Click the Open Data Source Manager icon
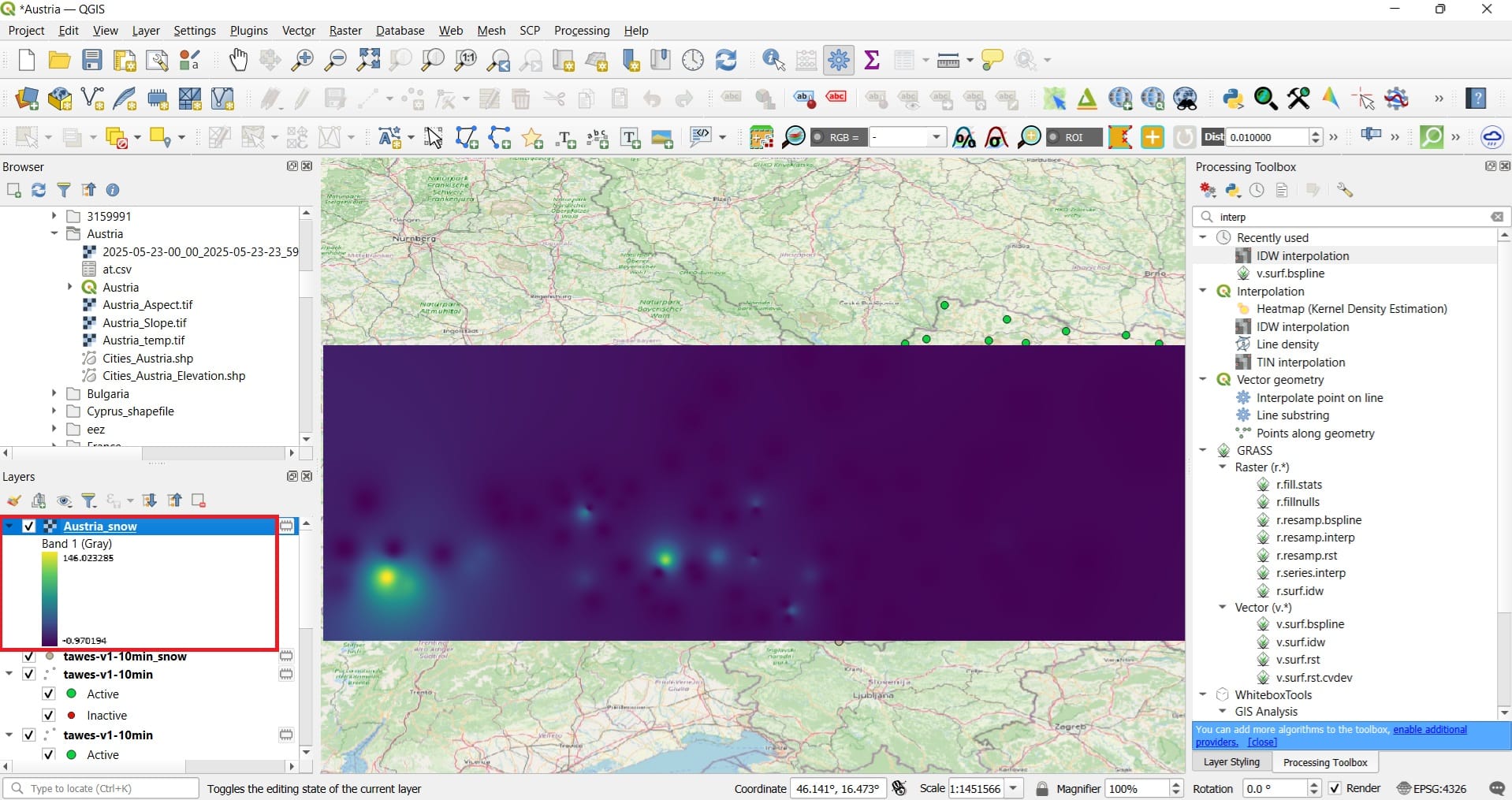Image resolution: width=1512 pixels, height=800 pixels. coord(26,99)
